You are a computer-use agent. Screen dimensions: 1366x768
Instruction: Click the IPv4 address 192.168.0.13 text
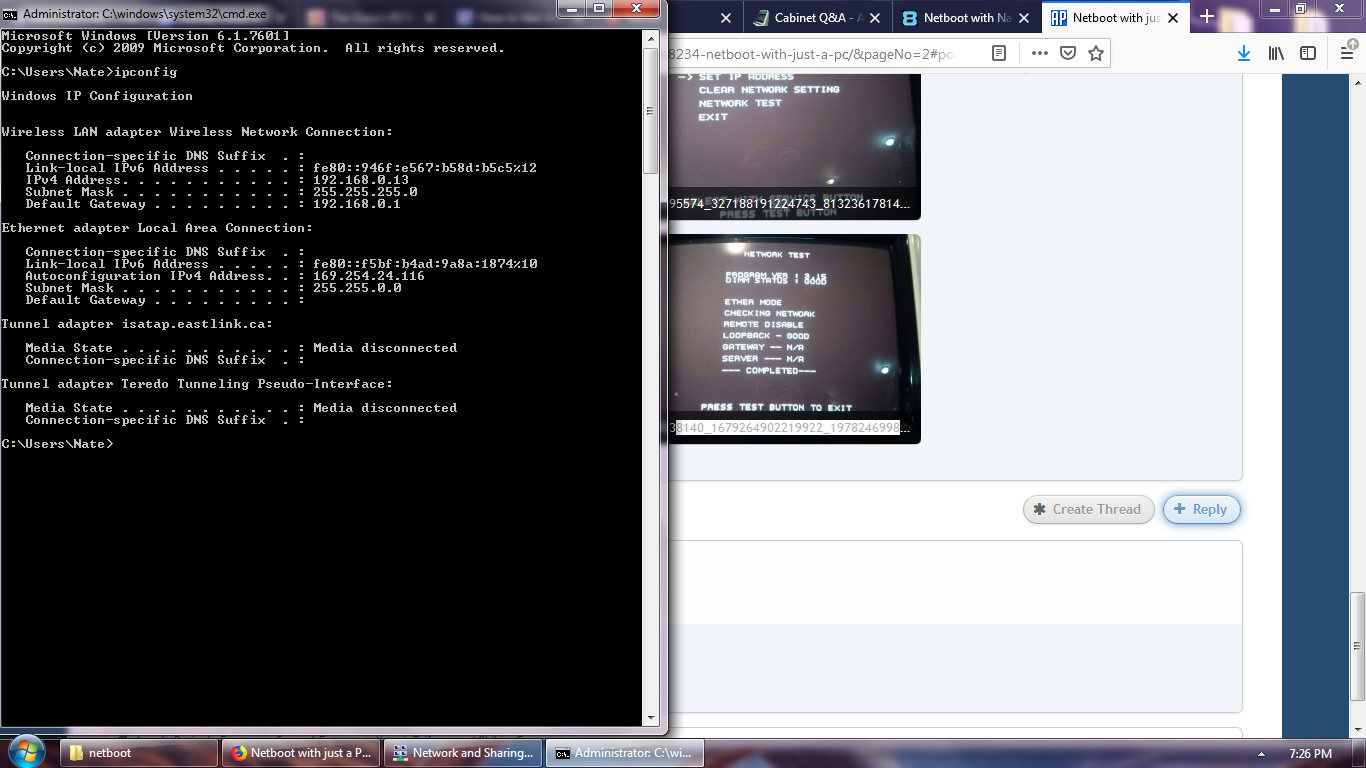[361, 180]
